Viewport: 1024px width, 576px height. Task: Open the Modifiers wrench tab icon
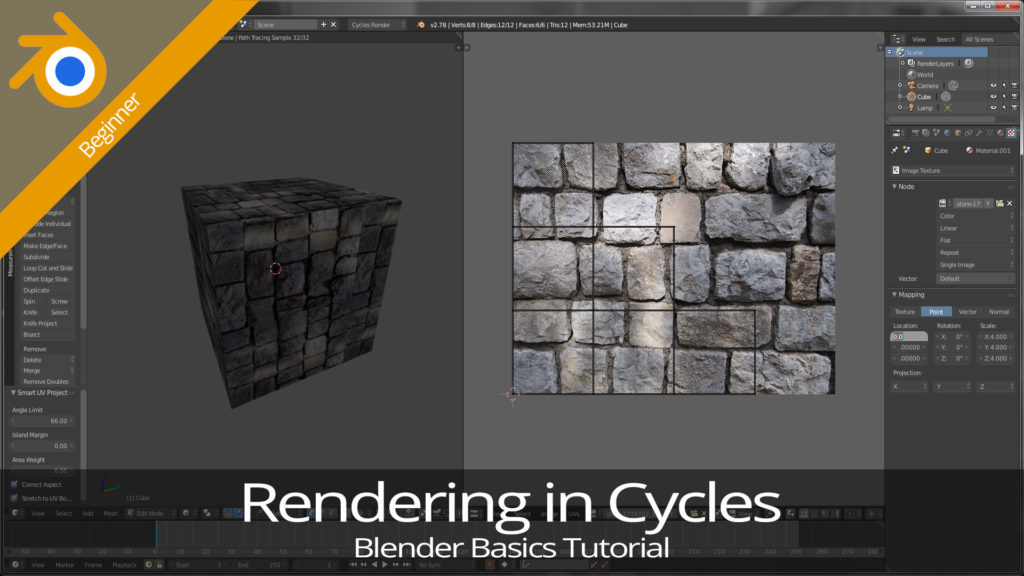click(979, 133)
